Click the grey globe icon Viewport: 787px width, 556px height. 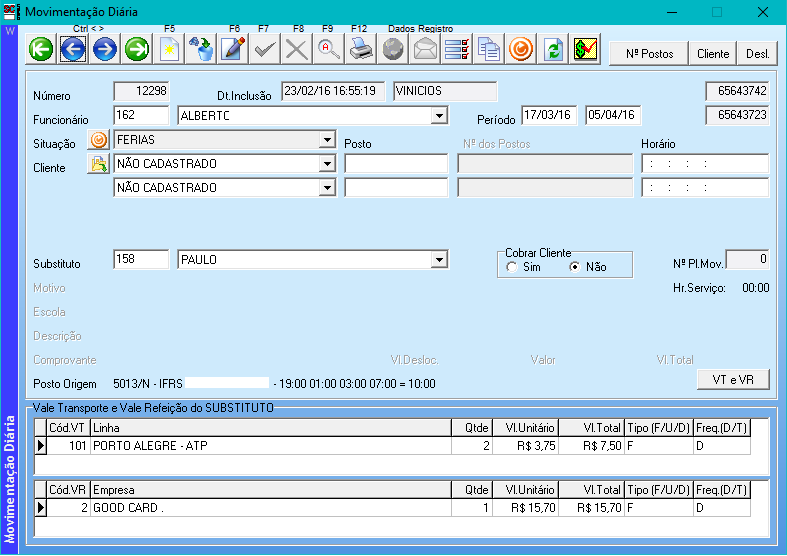(393, 49)
